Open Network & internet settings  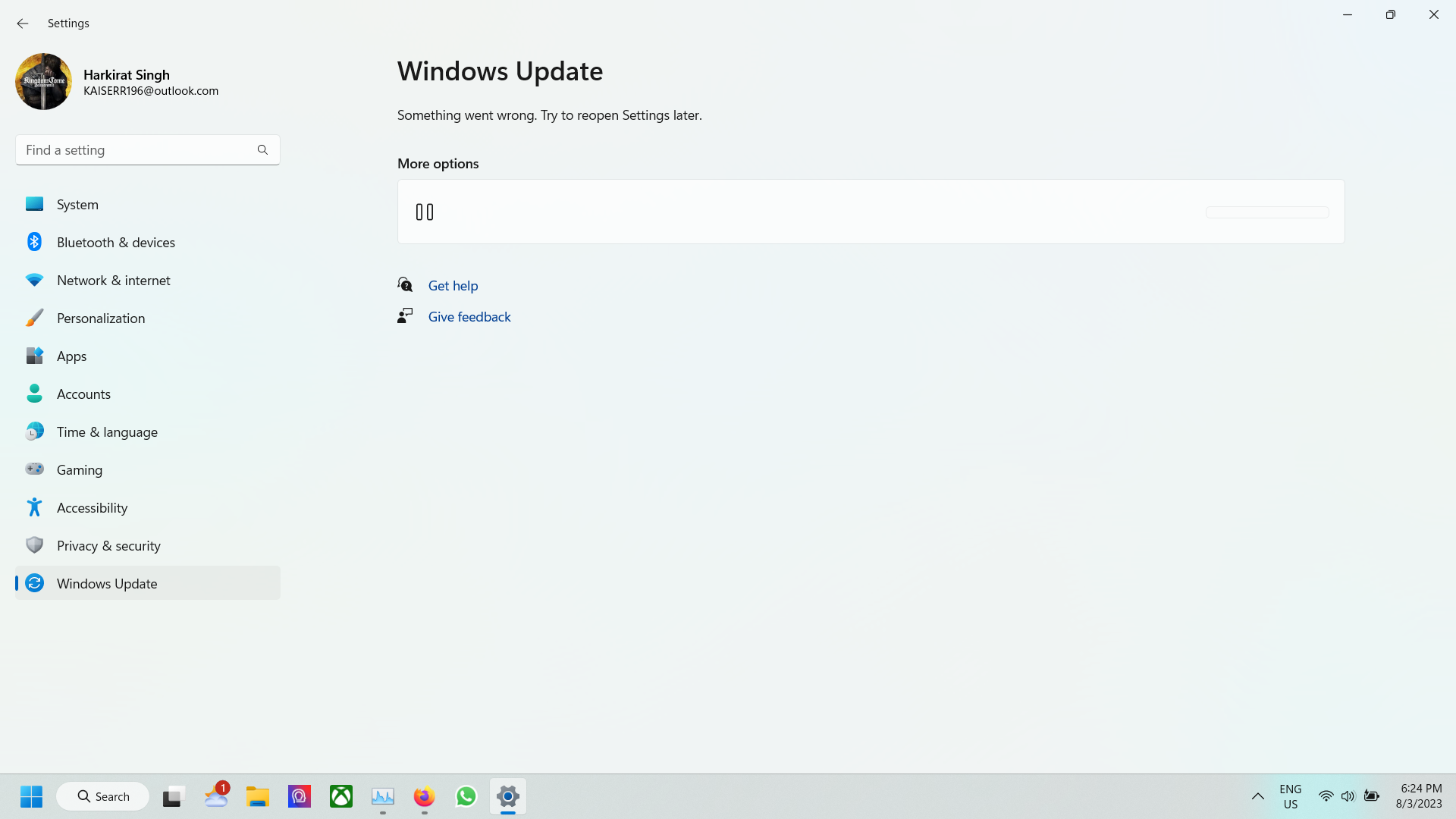tap(114, 281)
